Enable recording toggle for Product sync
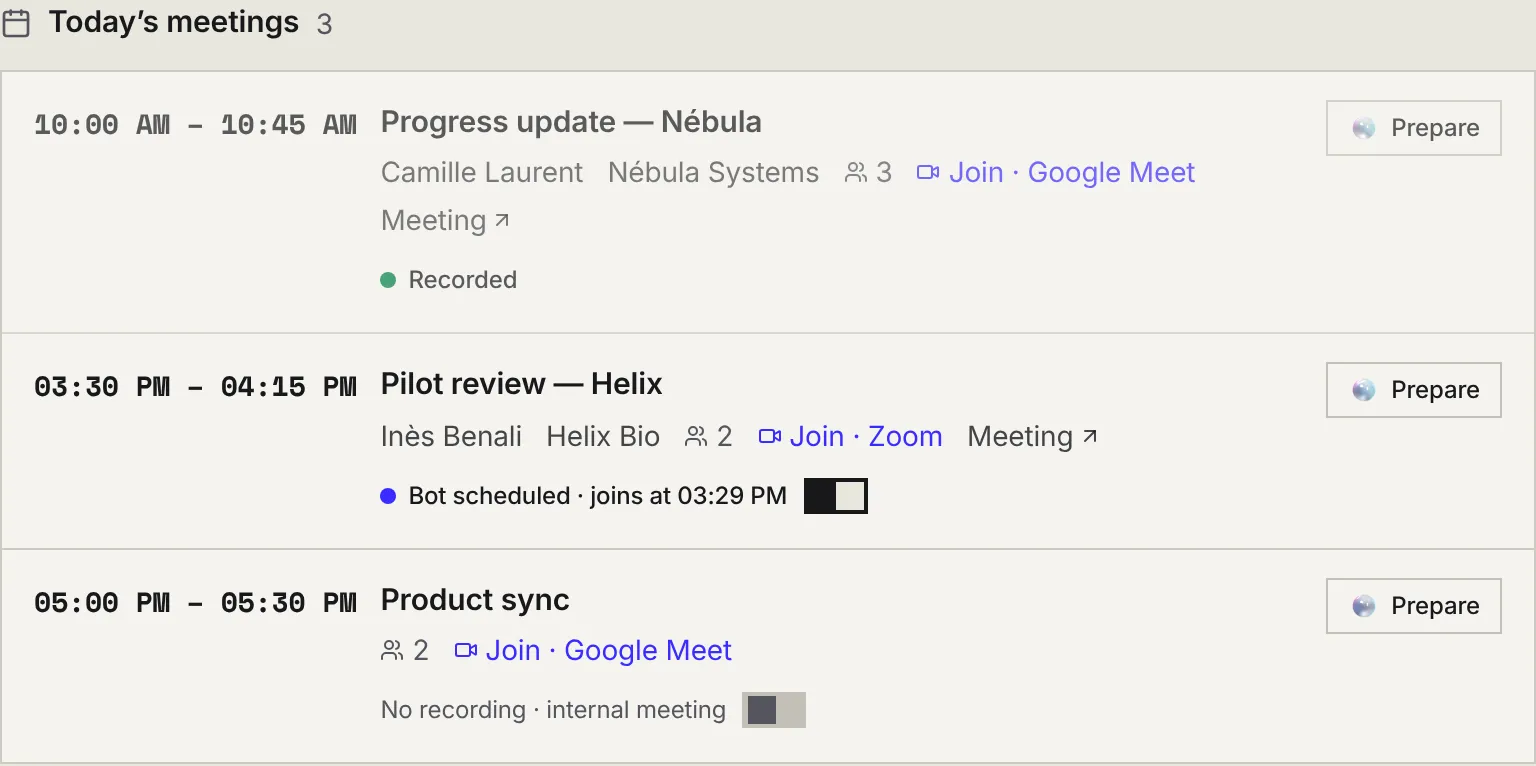The height and width of the screenshot is (766, 1536). pos(774,710)
